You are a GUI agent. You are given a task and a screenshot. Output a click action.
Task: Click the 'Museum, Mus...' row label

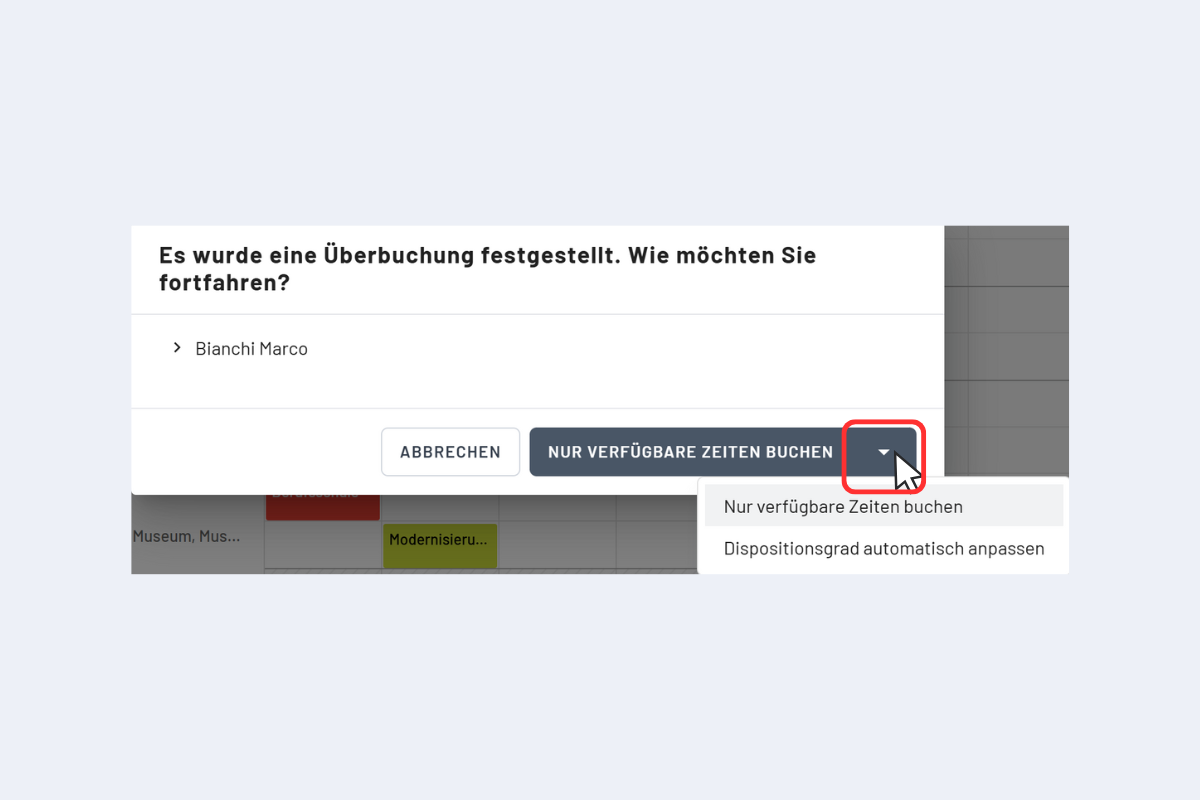tap(186, 536)
